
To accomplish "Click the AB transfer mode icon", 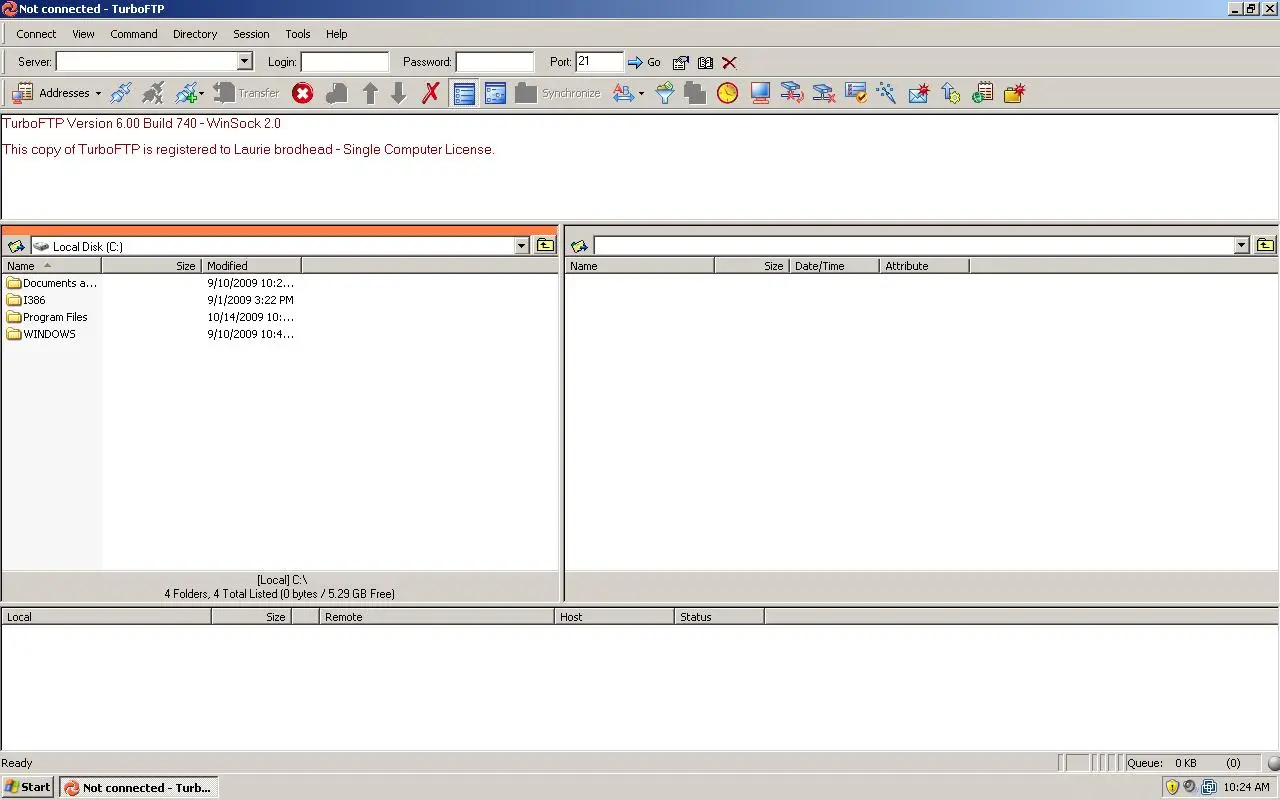I will click(x=623, y=93).
